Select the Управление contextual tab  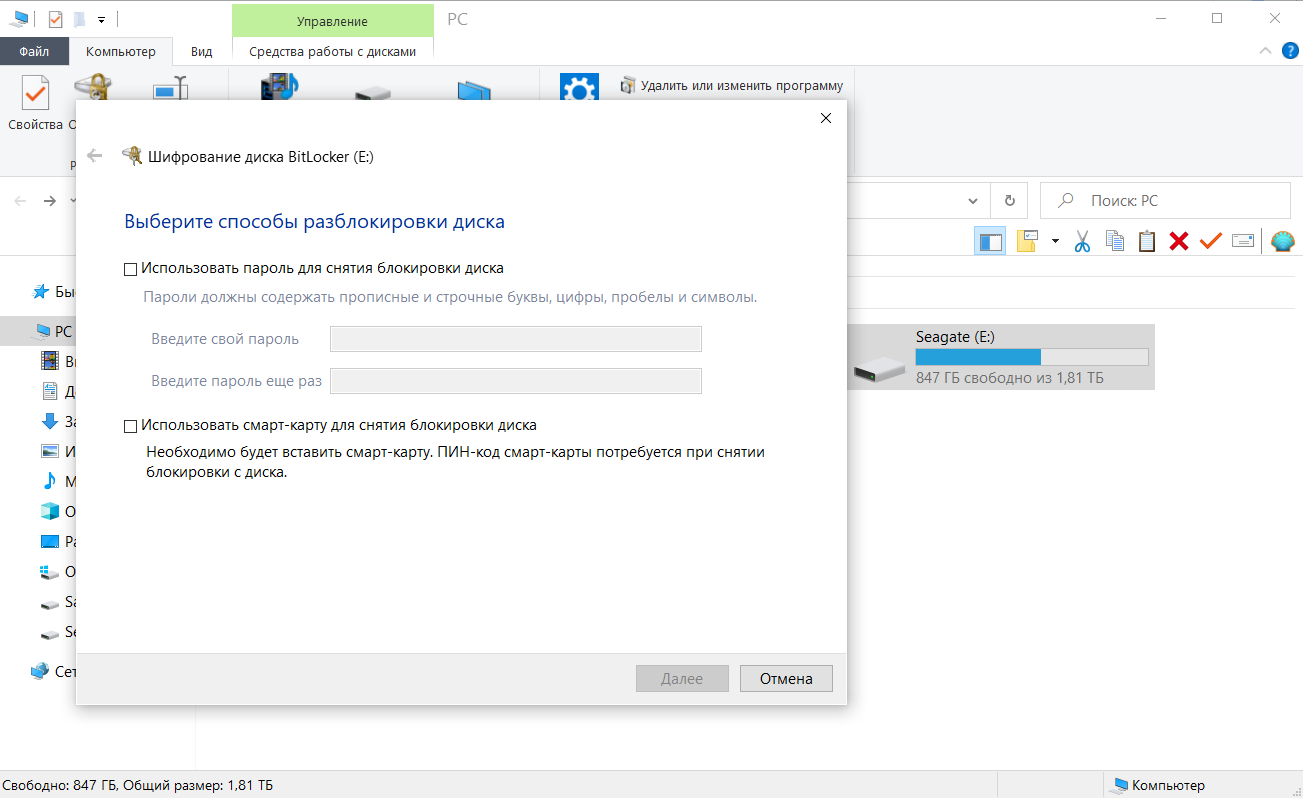pyautogui.click(x=332, y=21)
